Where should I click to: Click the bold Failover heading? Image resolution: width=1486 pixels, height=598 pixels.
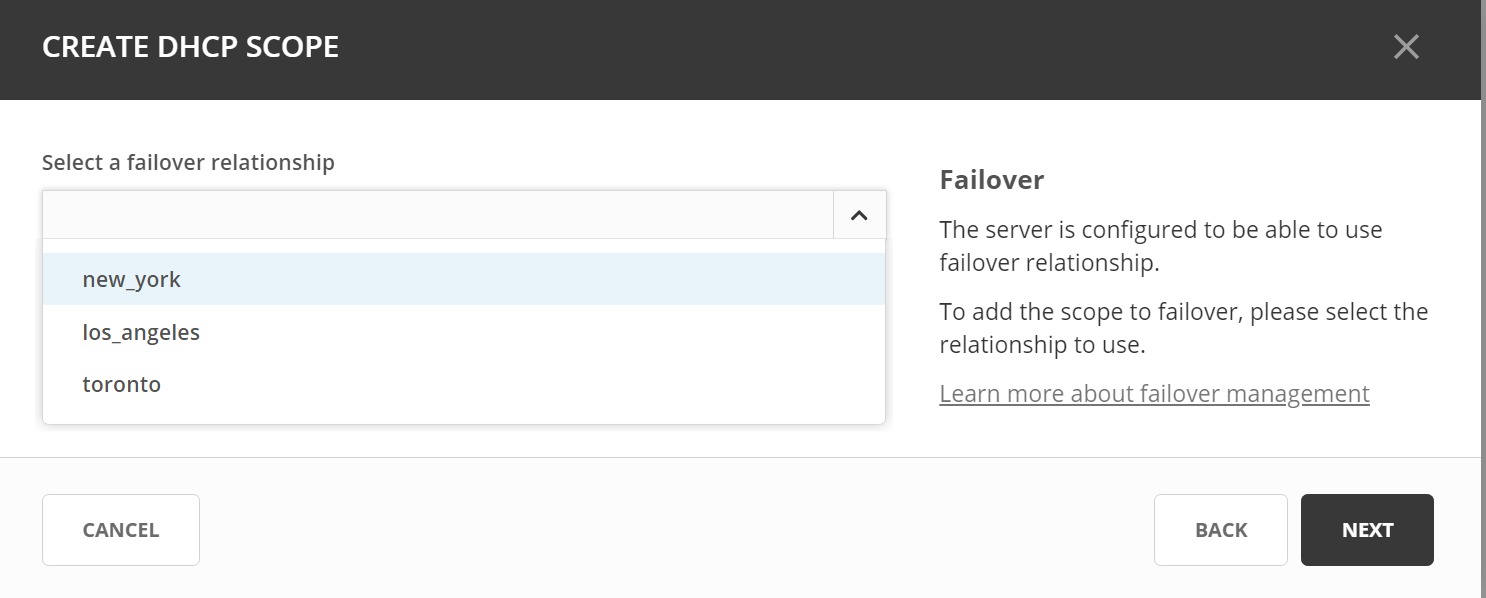(x=991, y=180)
